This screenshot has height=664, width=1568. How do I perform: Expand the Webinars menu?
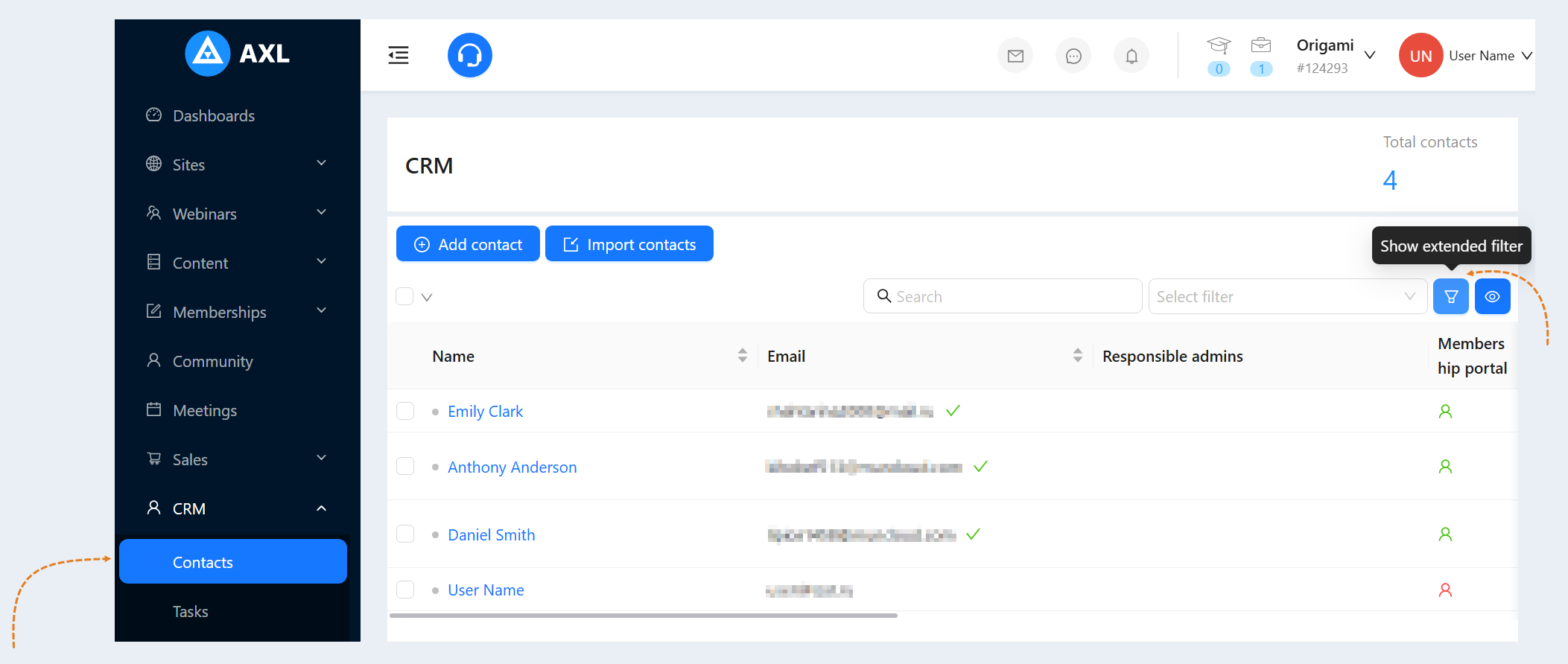tap(237, 214)
